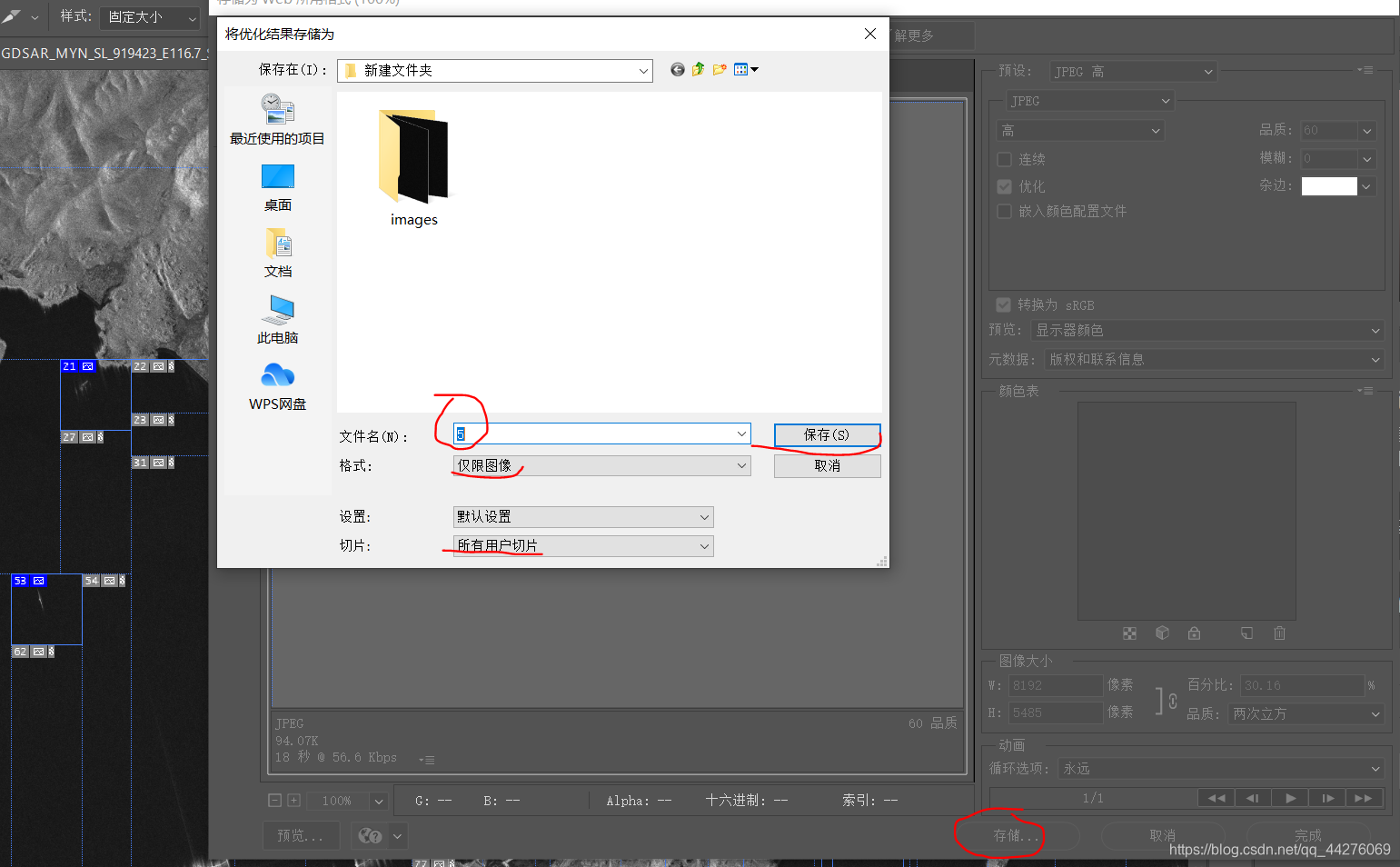Click the tool preset icon in options bar
The image size is (1400, 867).
coord(11,16)
